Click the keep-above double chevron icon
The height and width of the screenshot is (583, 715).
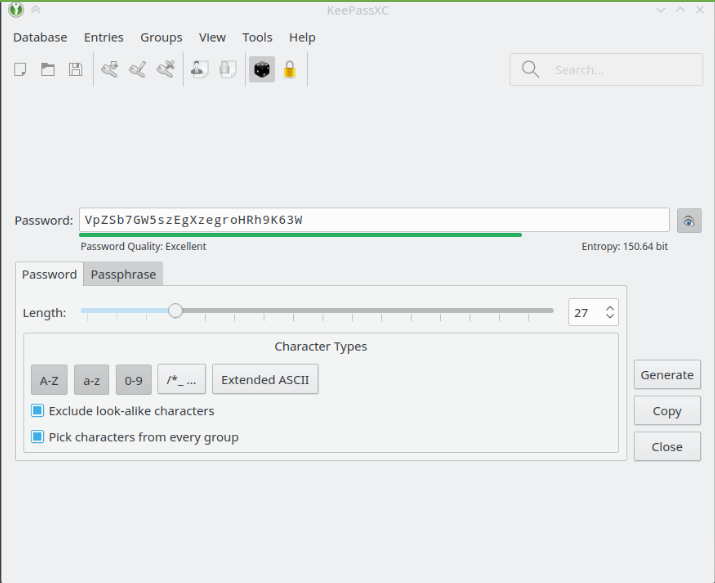coord(36,10)
